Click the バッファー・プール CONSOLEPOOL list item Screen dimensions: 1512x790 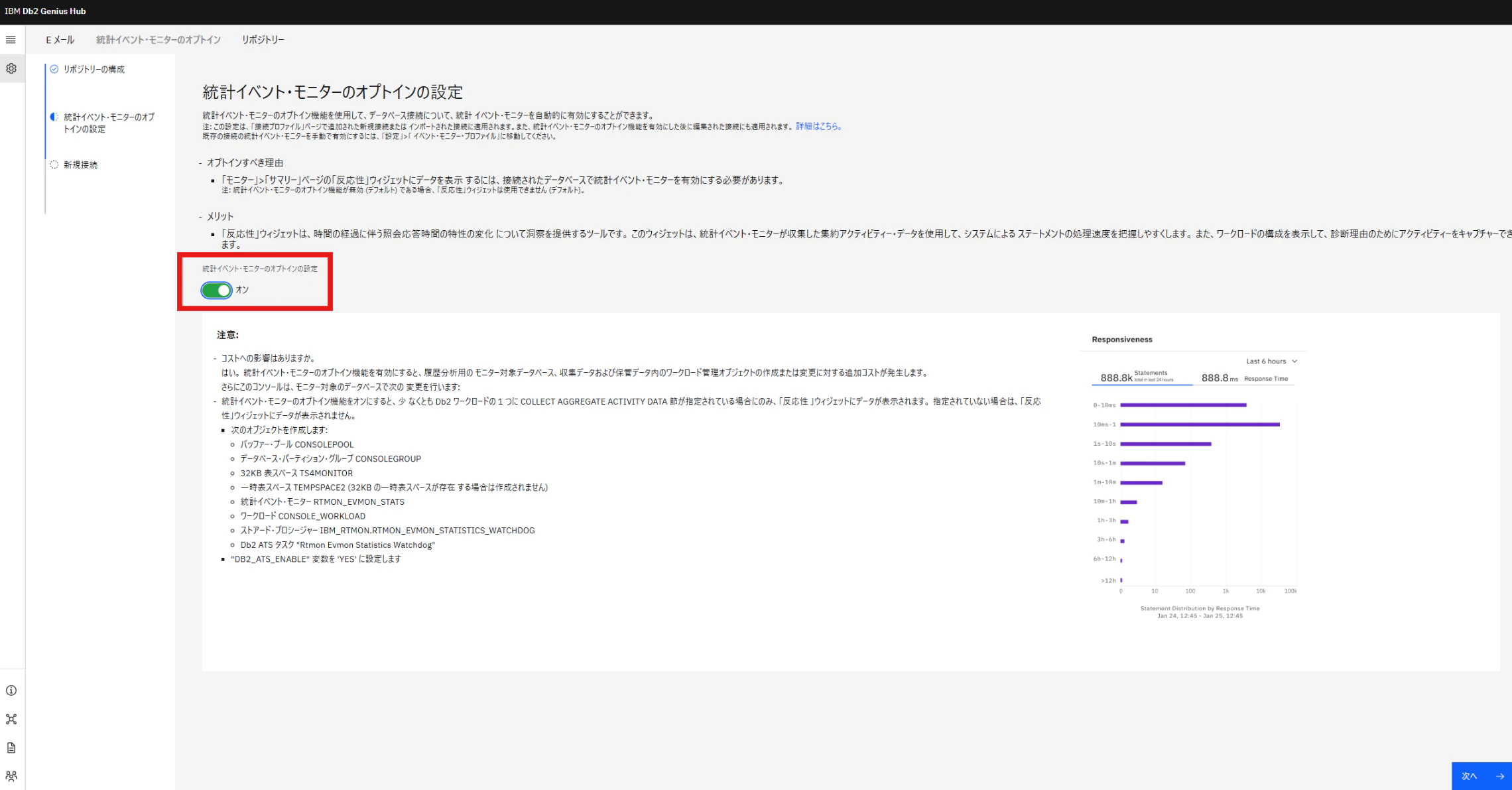(x=297, y=444)
